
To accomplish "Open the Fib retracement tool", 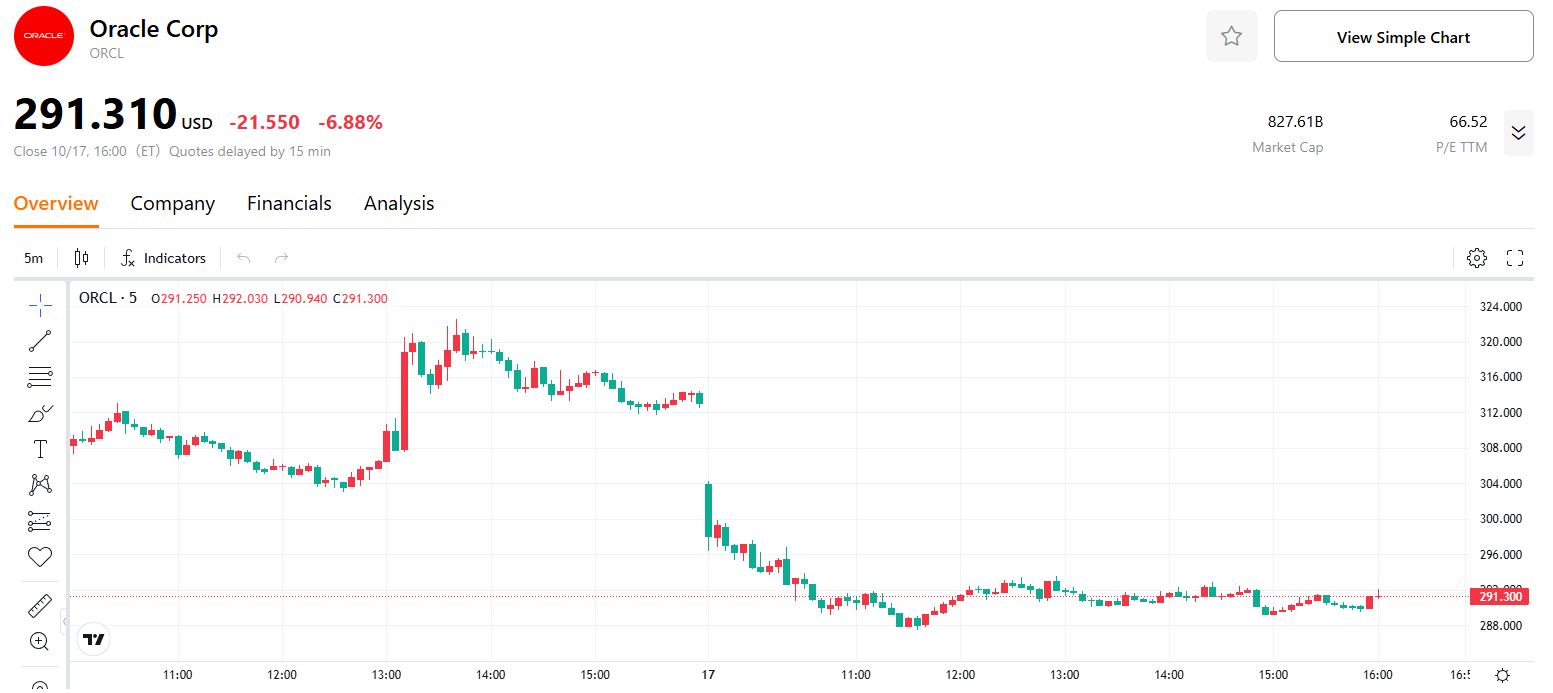I will [40, 376].
